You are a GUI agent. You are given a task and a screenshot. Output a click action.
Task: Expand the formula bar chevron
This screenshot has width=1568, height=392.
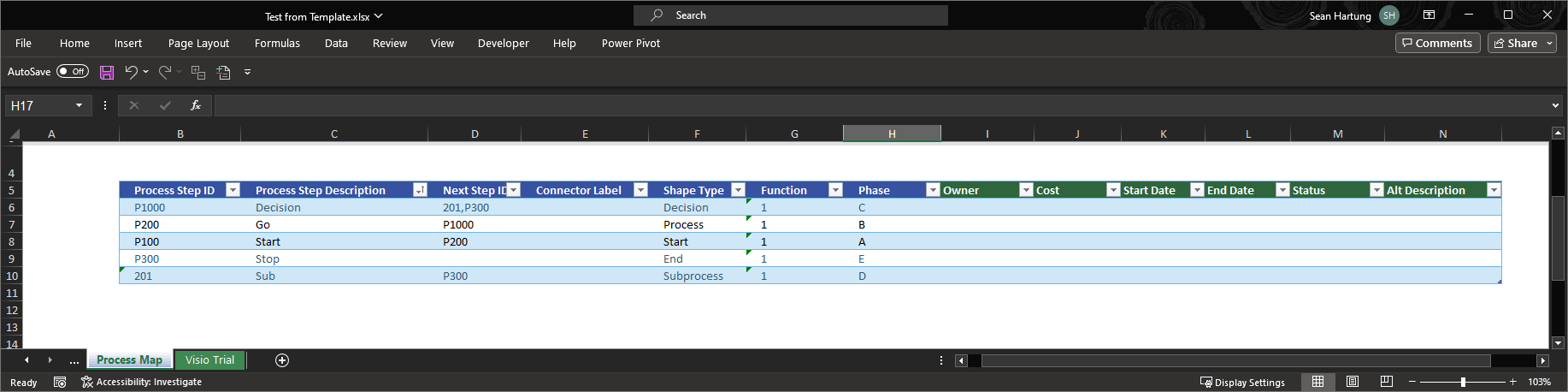tap(1555, 105)
